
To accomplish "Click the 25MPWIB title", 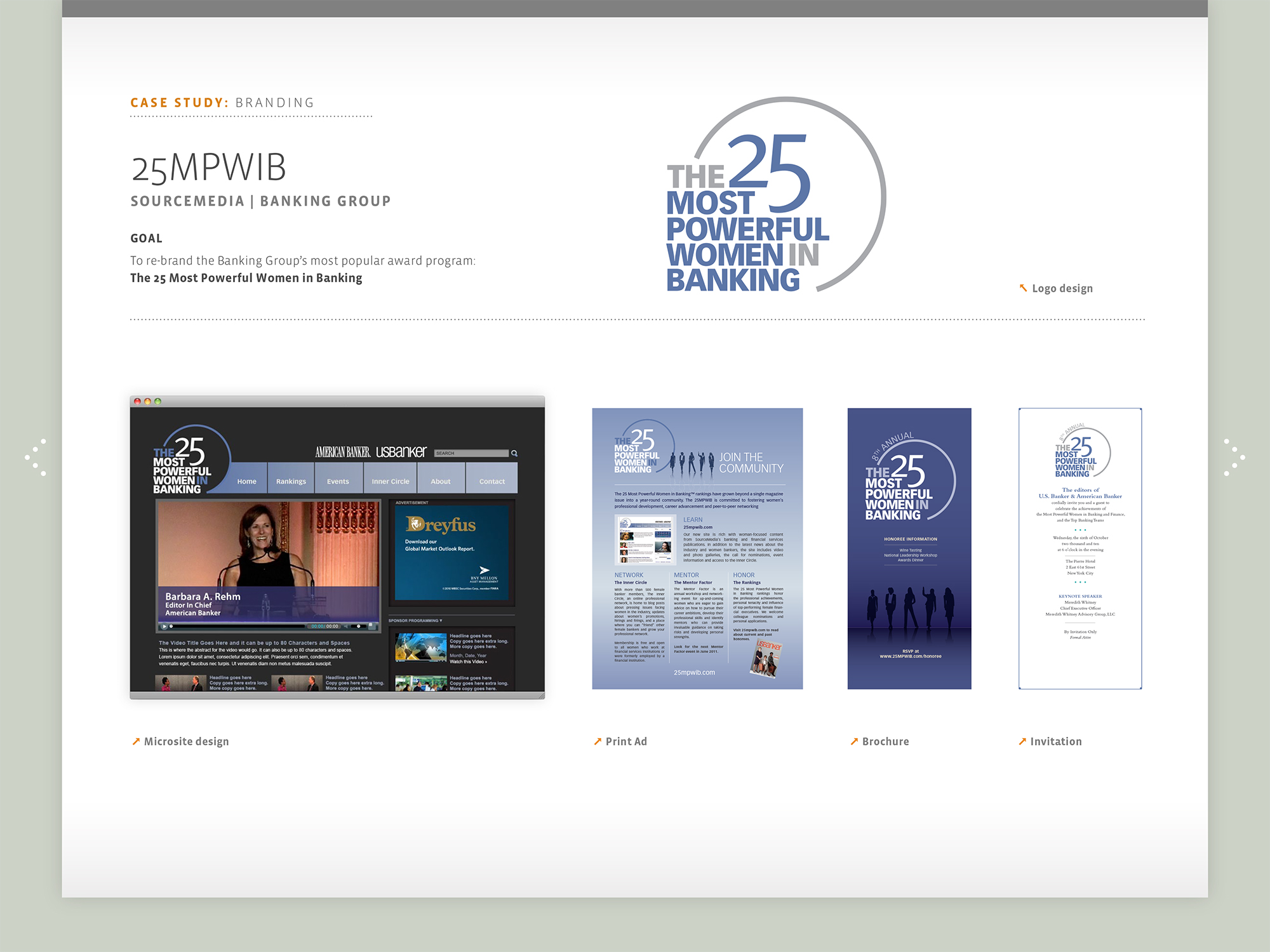I will point(209,168).
